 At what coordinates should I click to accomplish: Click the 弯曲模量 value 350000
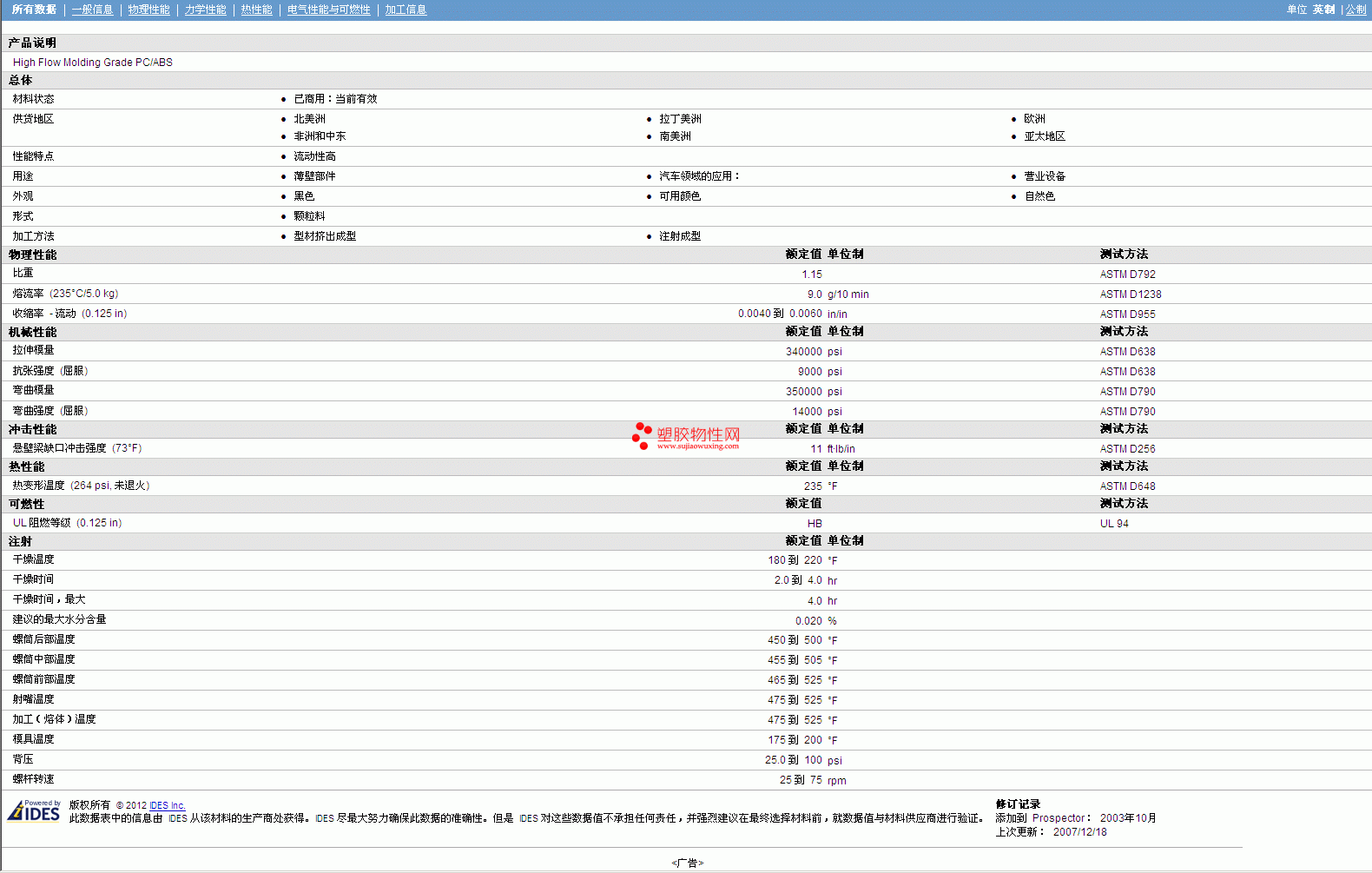tap(804, 392)
